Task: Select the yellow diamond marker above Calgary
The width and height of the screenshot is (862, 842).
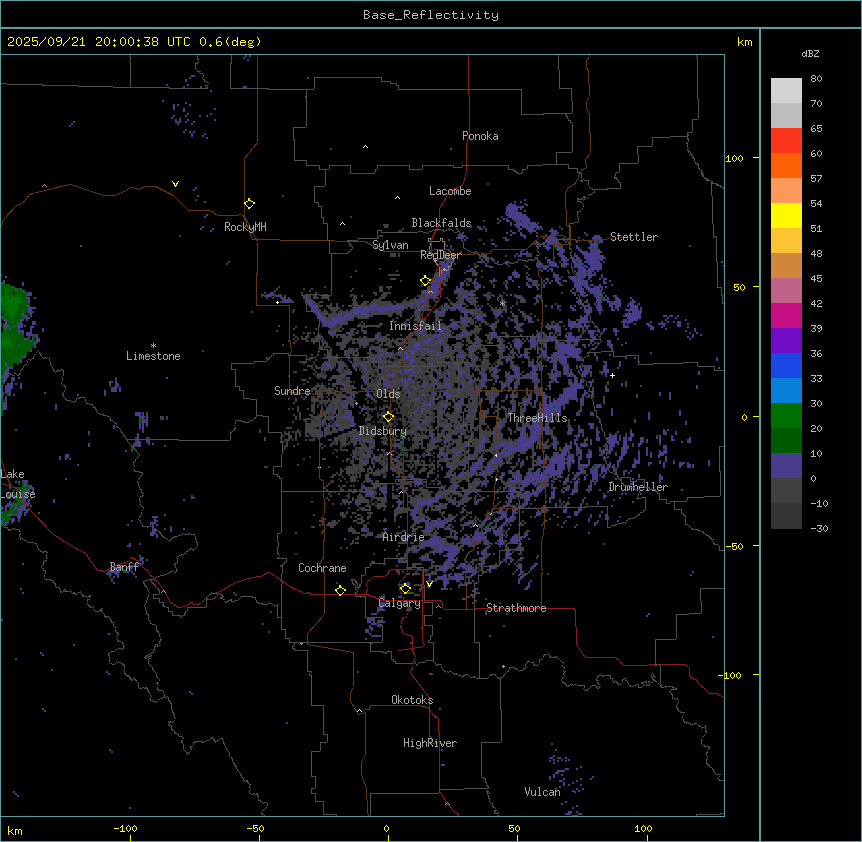Action: coord(405,588)
